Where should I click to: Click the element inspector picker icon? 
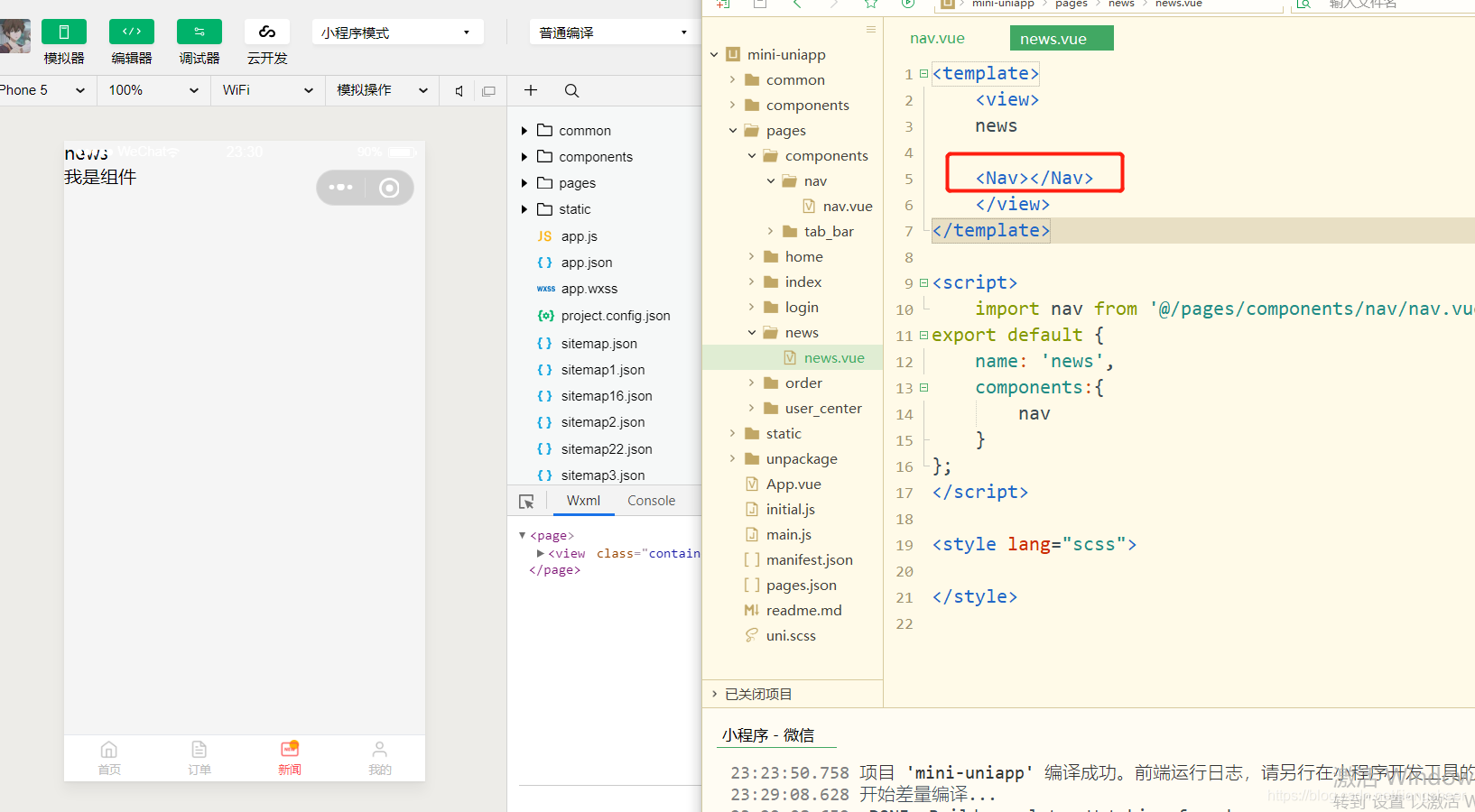pos(526,502)
